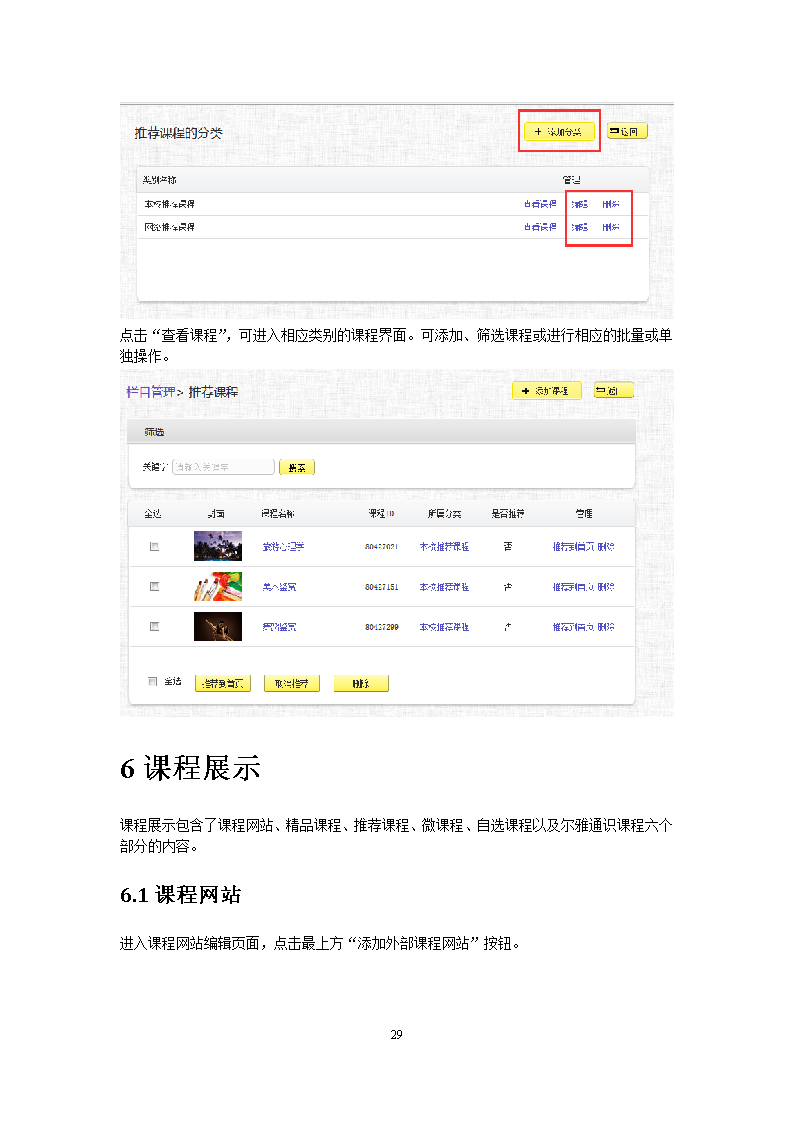Viewport: 793px width, 1122px height.
Task: Select course ID 80437151 text
Action: pyautogui.click(x=381, y=587)
